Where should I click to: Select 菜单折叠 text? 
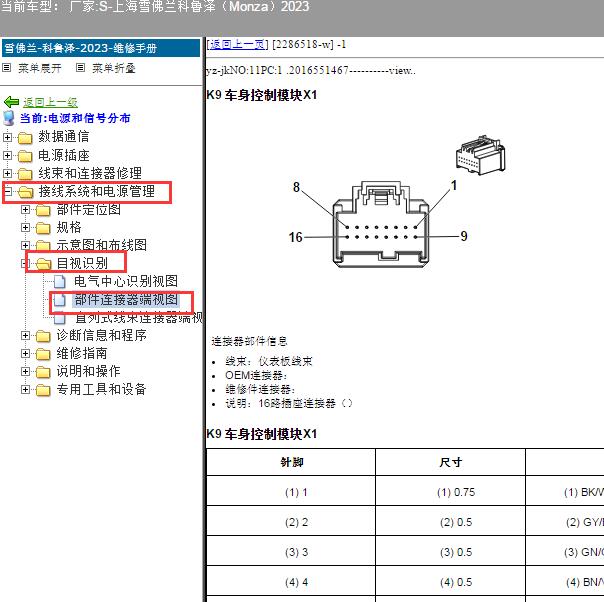pos(114,69)
